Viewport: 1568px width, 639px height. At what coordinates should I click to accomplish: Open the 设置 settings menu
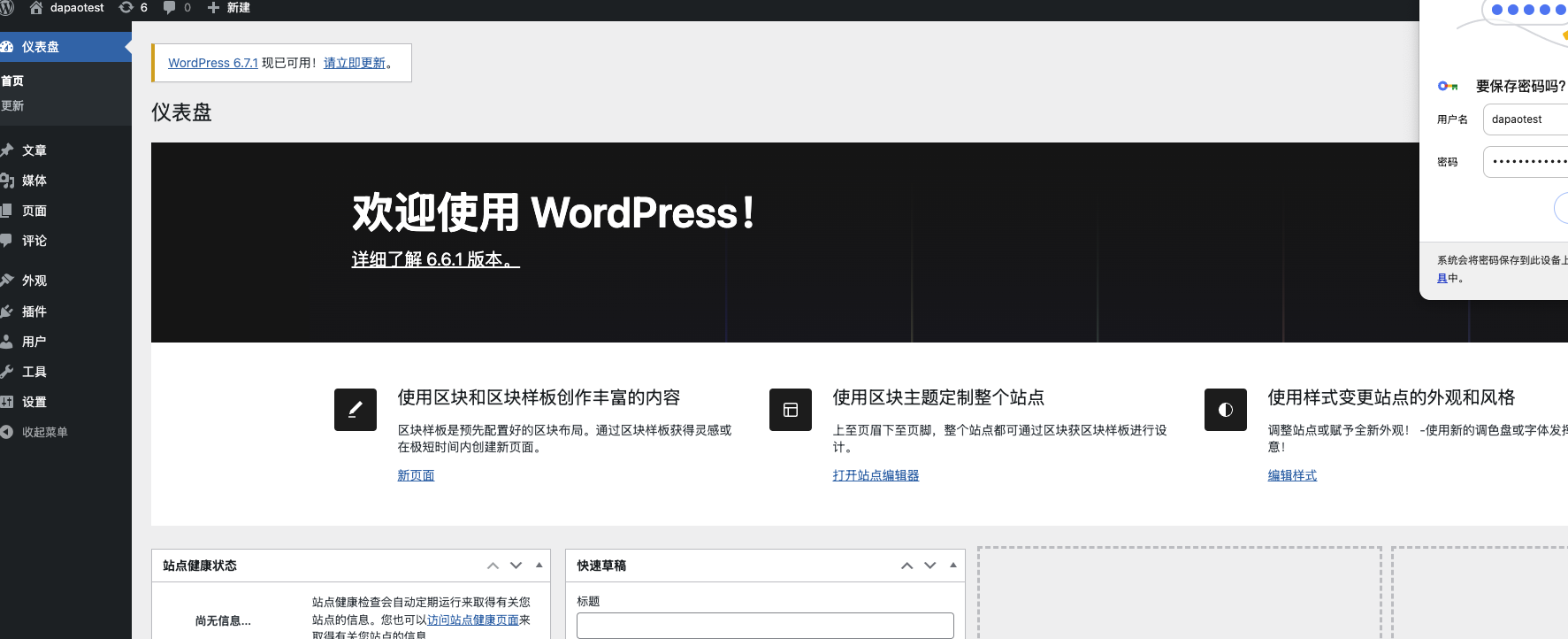click(x=65, y=402)
